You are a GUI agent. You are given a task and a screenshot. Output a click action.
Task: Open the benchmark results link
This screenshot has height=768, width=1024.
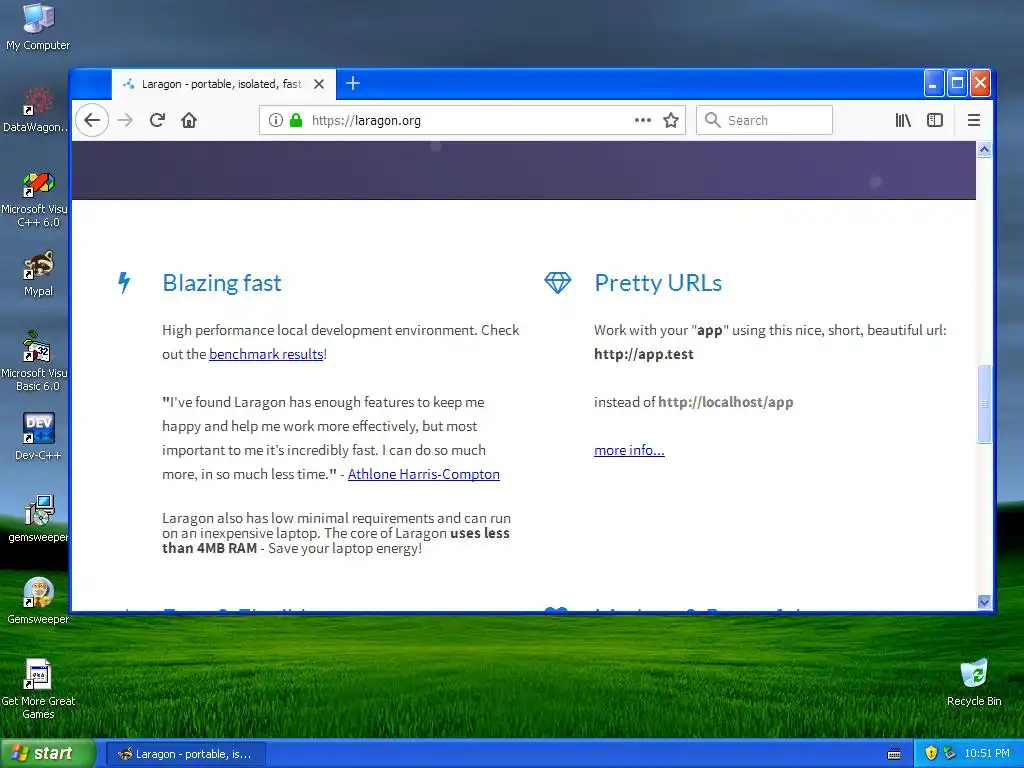tap(266, 354)
